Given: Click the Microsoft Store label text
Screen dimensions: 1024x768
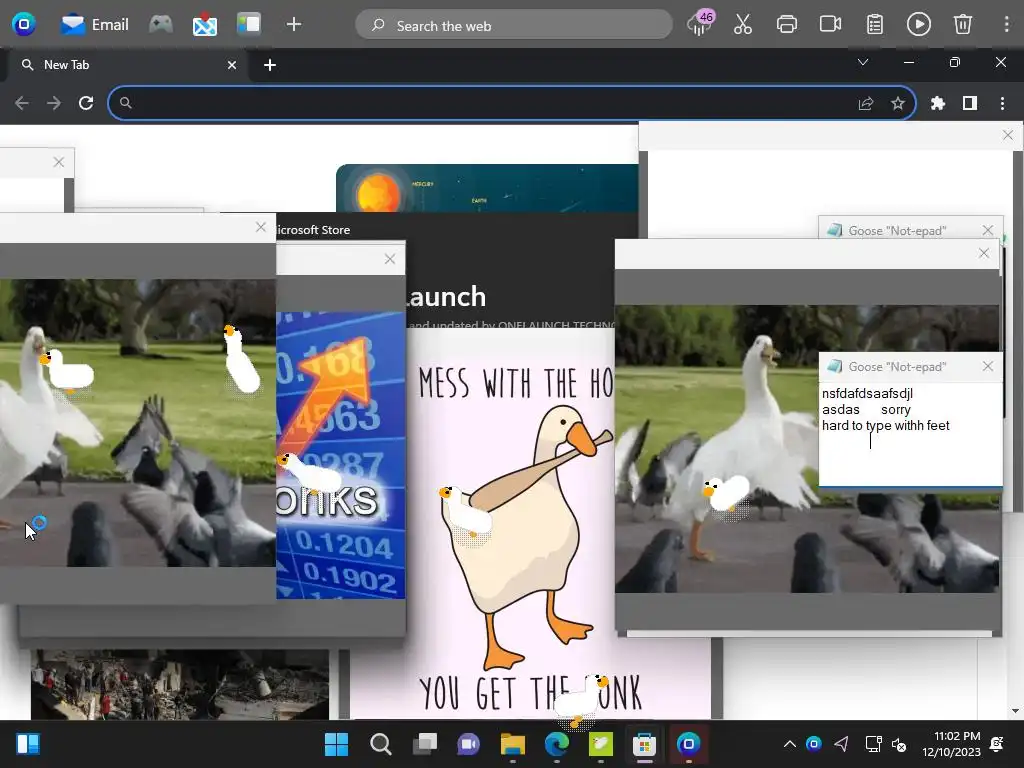Looking at the screenshot, I should coord(313,230).
